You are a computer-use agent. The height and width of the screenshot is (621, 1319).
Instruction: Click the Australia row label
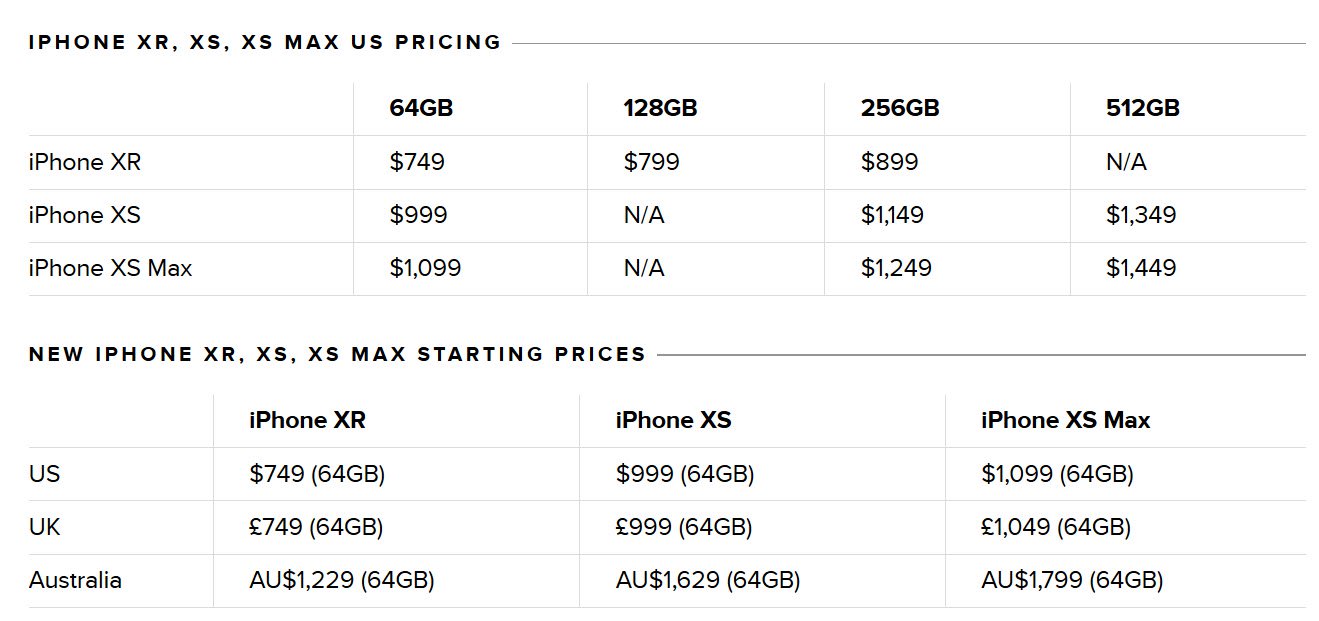click(x=75, y=580)
